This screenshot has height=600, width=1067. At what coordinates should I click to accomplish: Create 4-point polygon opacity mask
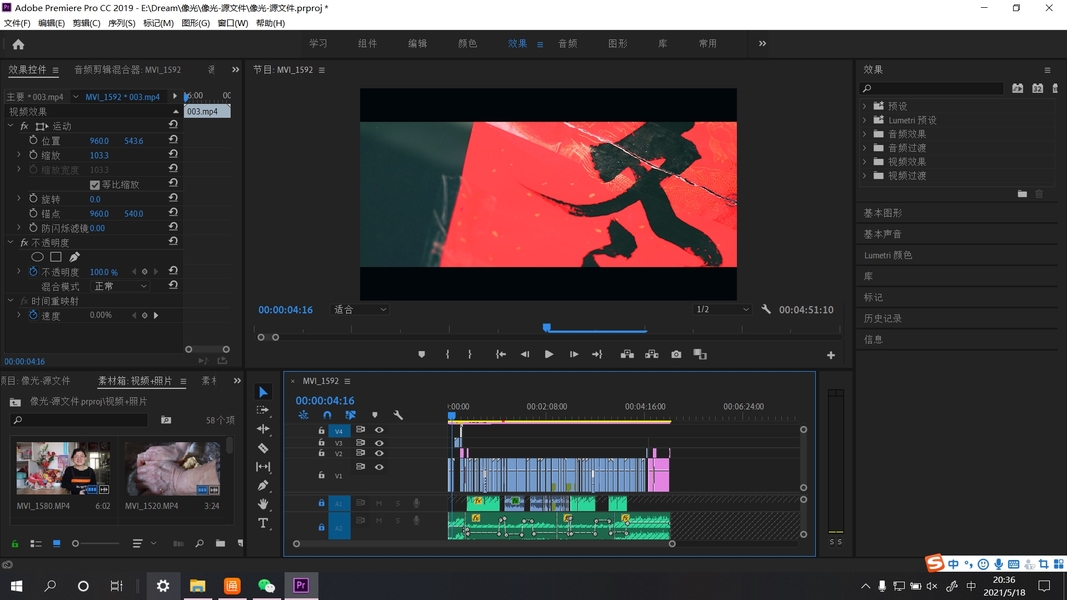pos(56,257)
